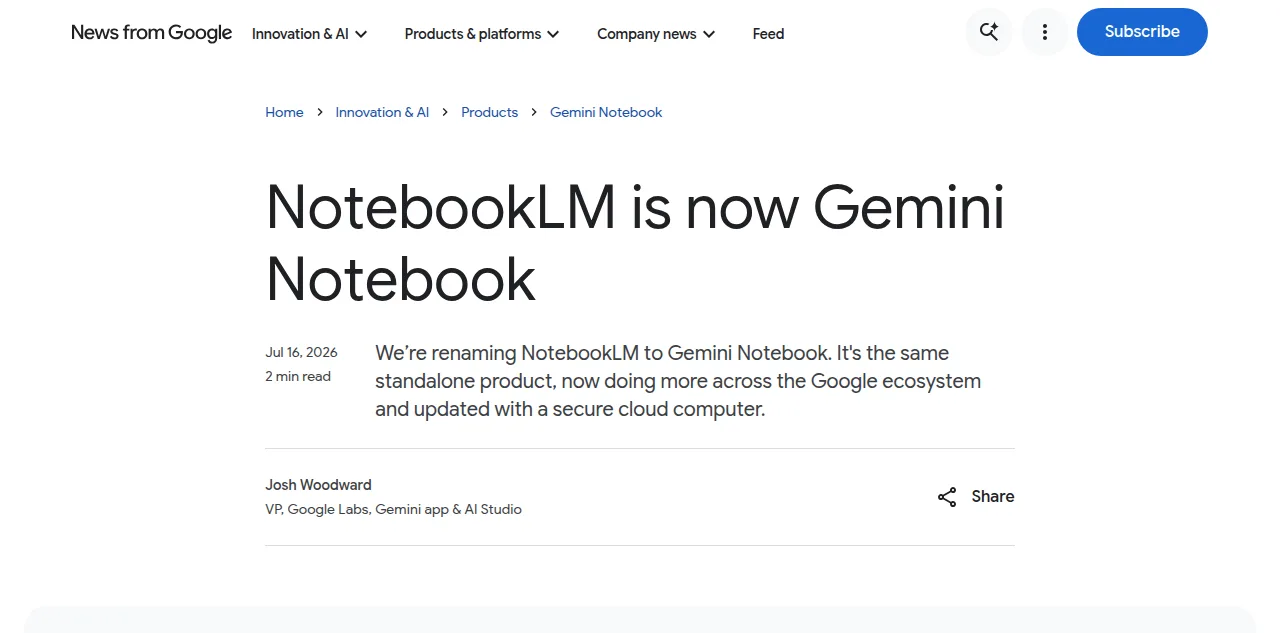Image resolution: width=1280 pixels, height=633 pixels.
Task: Click the author name Josh Woodward
Action: coord(318,485)
